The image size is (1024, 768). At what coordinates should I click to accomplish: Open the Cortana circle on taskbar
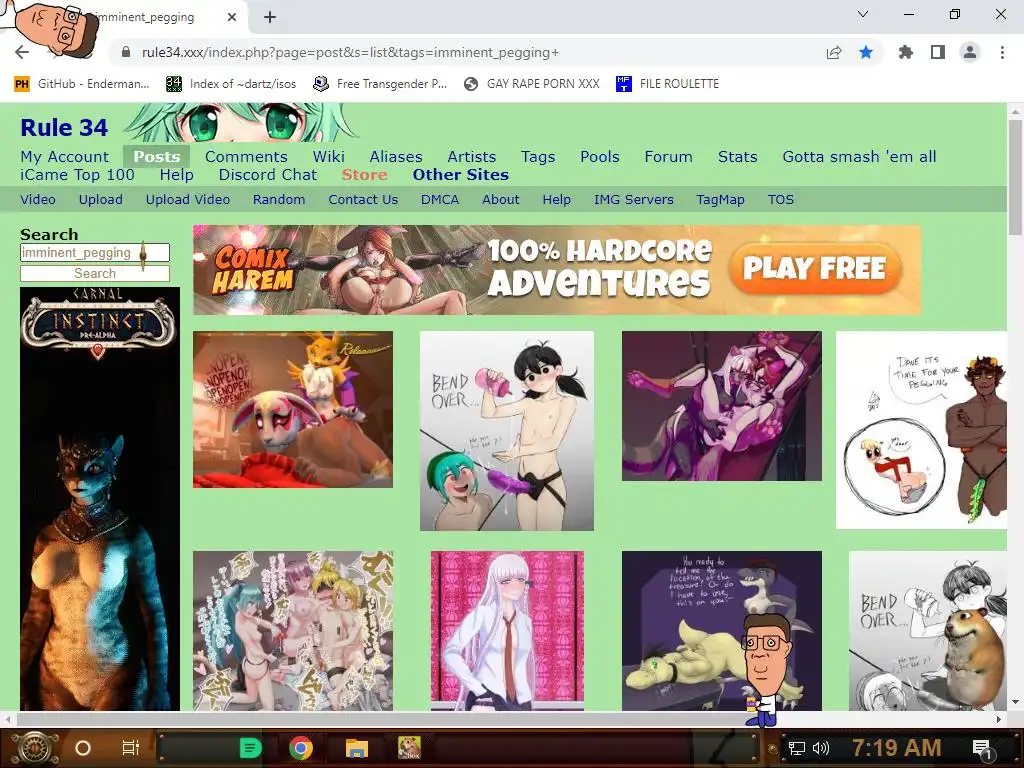(x=82, y=748)
